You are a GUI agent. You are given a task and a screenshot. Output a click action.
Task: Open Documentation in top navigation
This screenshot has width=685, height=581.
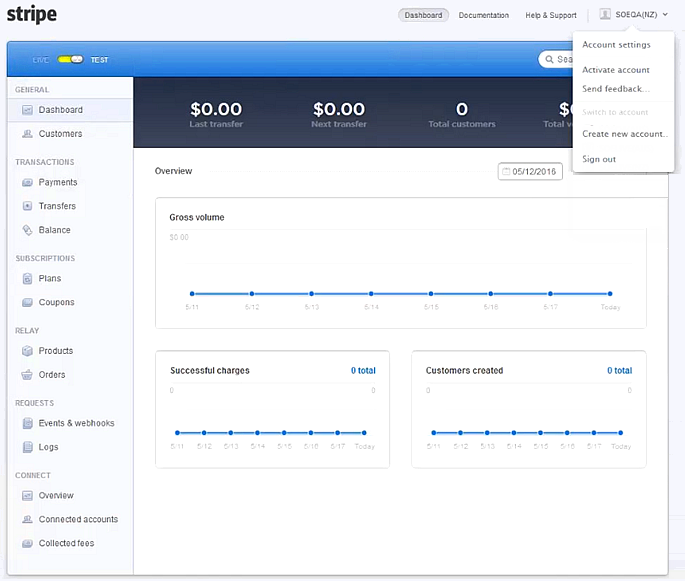pyautogui.click(x=484, y=15)
